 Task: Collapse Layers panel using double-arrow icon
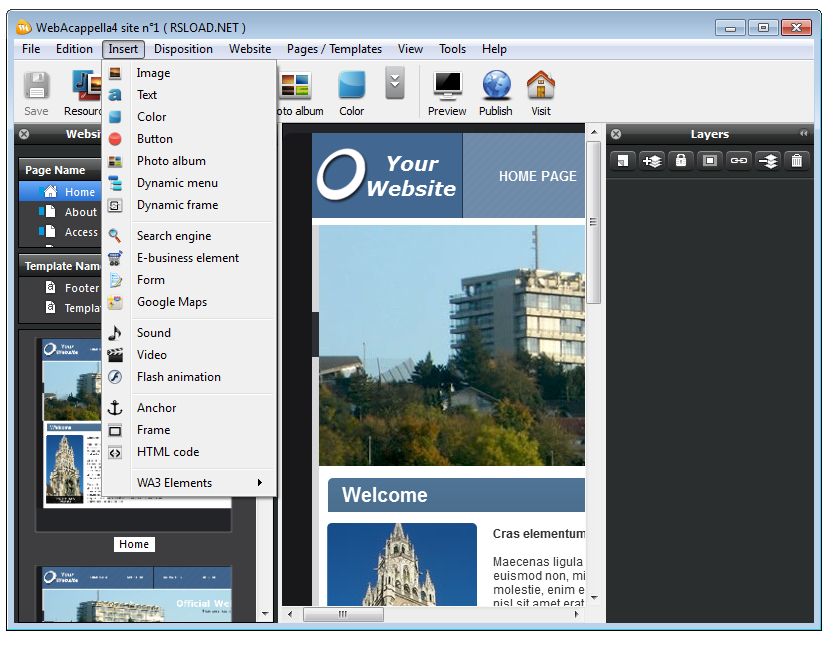coord(803,133)
